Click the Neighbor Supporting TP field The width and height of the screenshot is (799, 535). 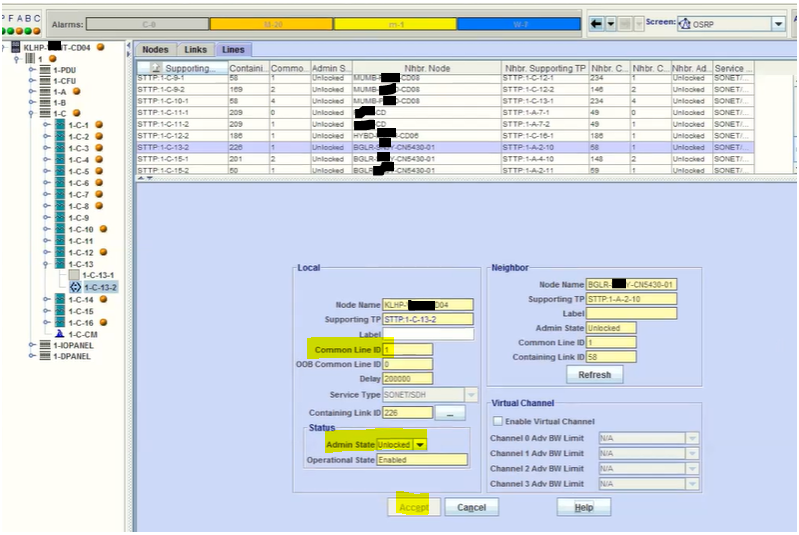(631, 299)
